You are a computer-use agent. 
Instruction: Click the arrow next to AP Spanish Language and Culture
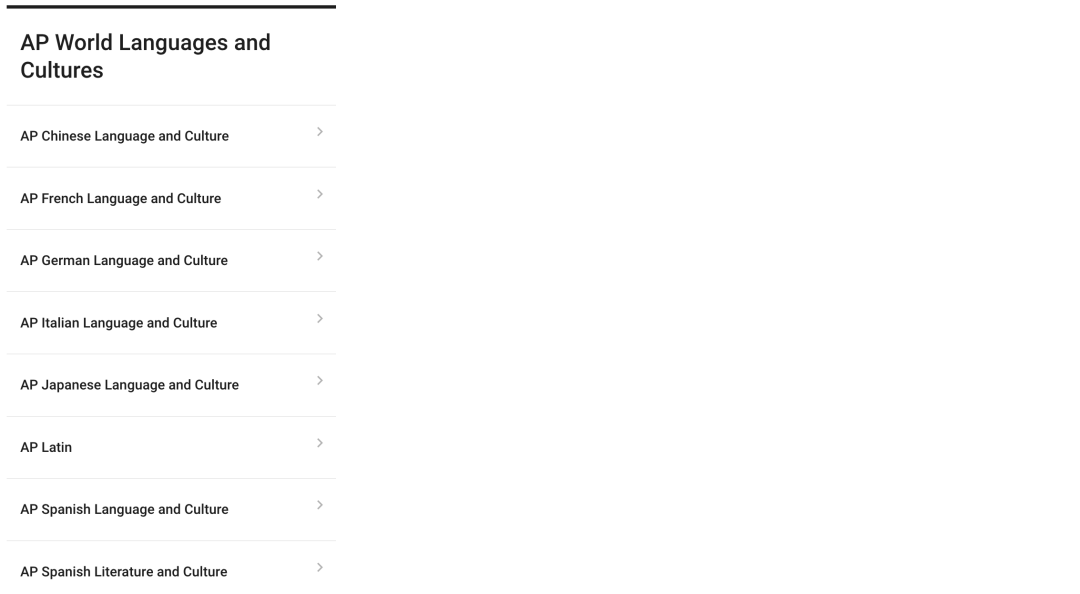point(320,505)
